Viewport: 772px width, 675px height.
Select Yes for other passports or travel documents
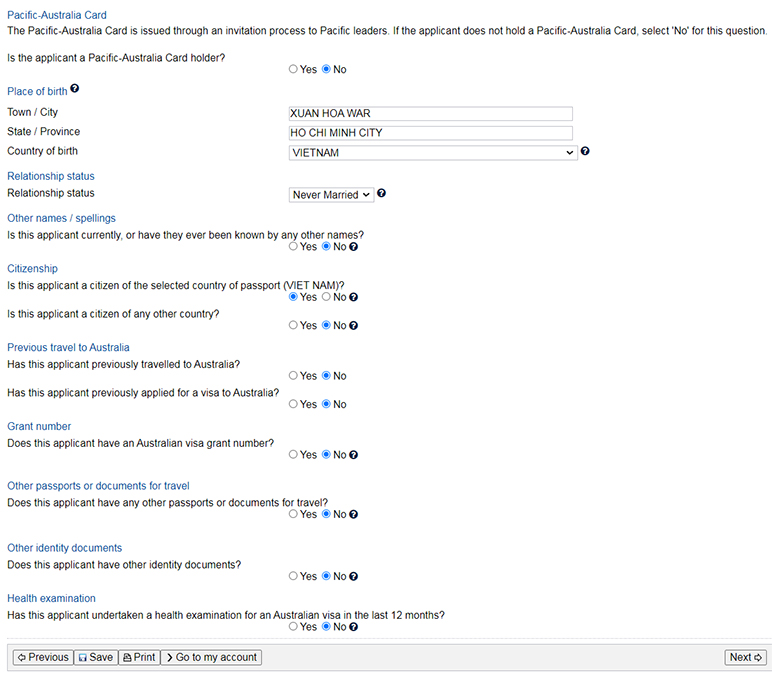(x=293, y=514)
